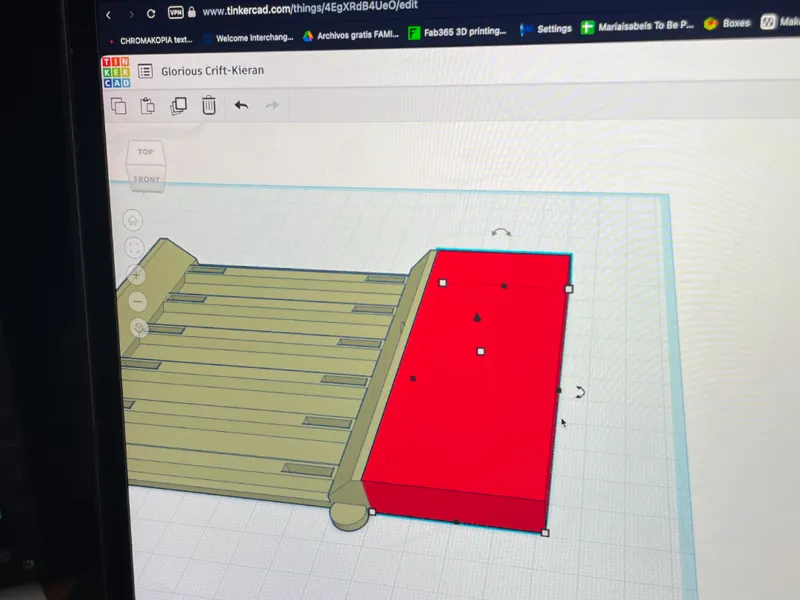Click the Paste tool icon
The height and width of the screenshot is (600, 800).
point(147,106)
